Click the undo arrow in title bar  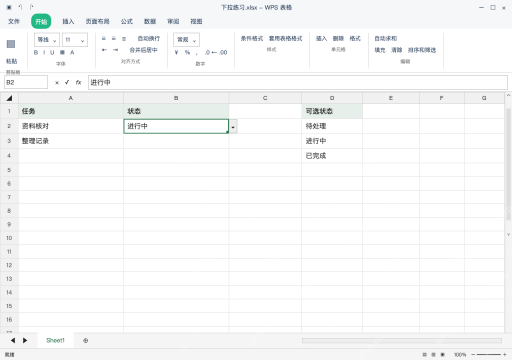pyautogui.click(x=20, y=7)
